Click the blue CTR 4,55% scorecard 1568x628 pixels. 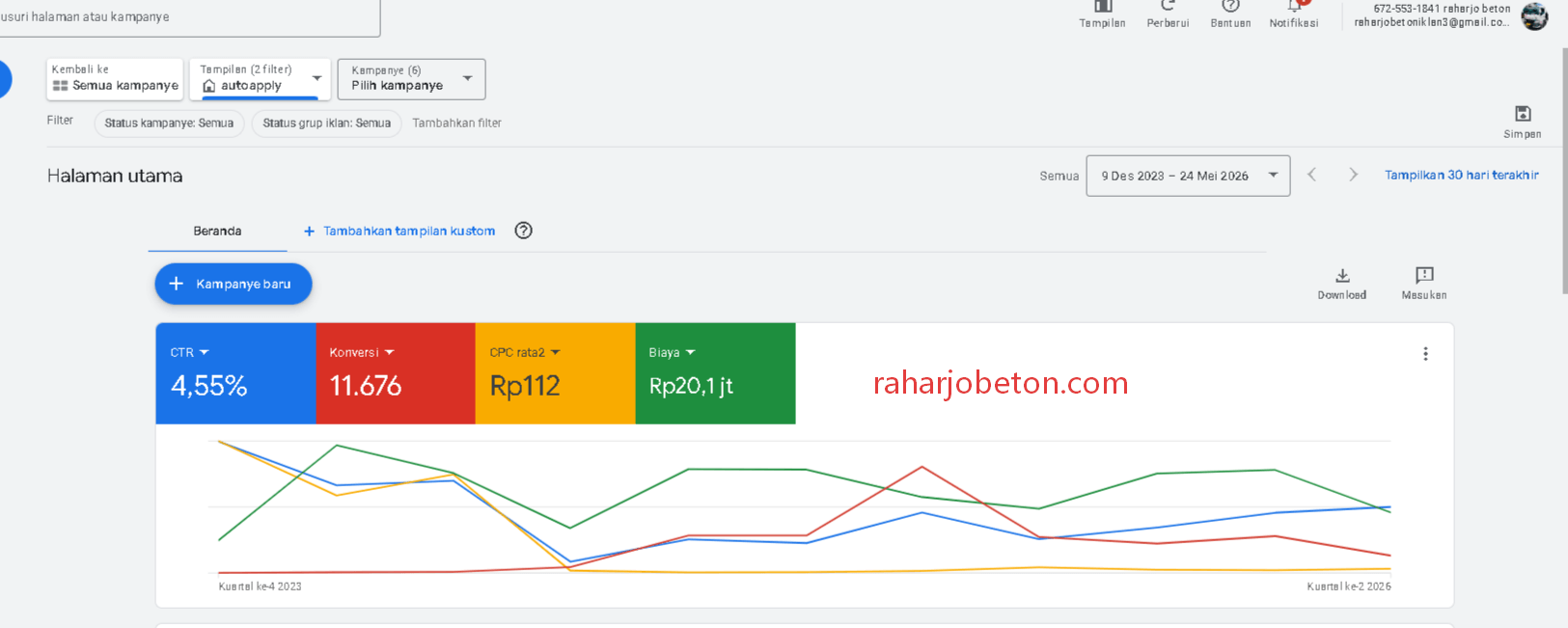[x=235, y=373]
